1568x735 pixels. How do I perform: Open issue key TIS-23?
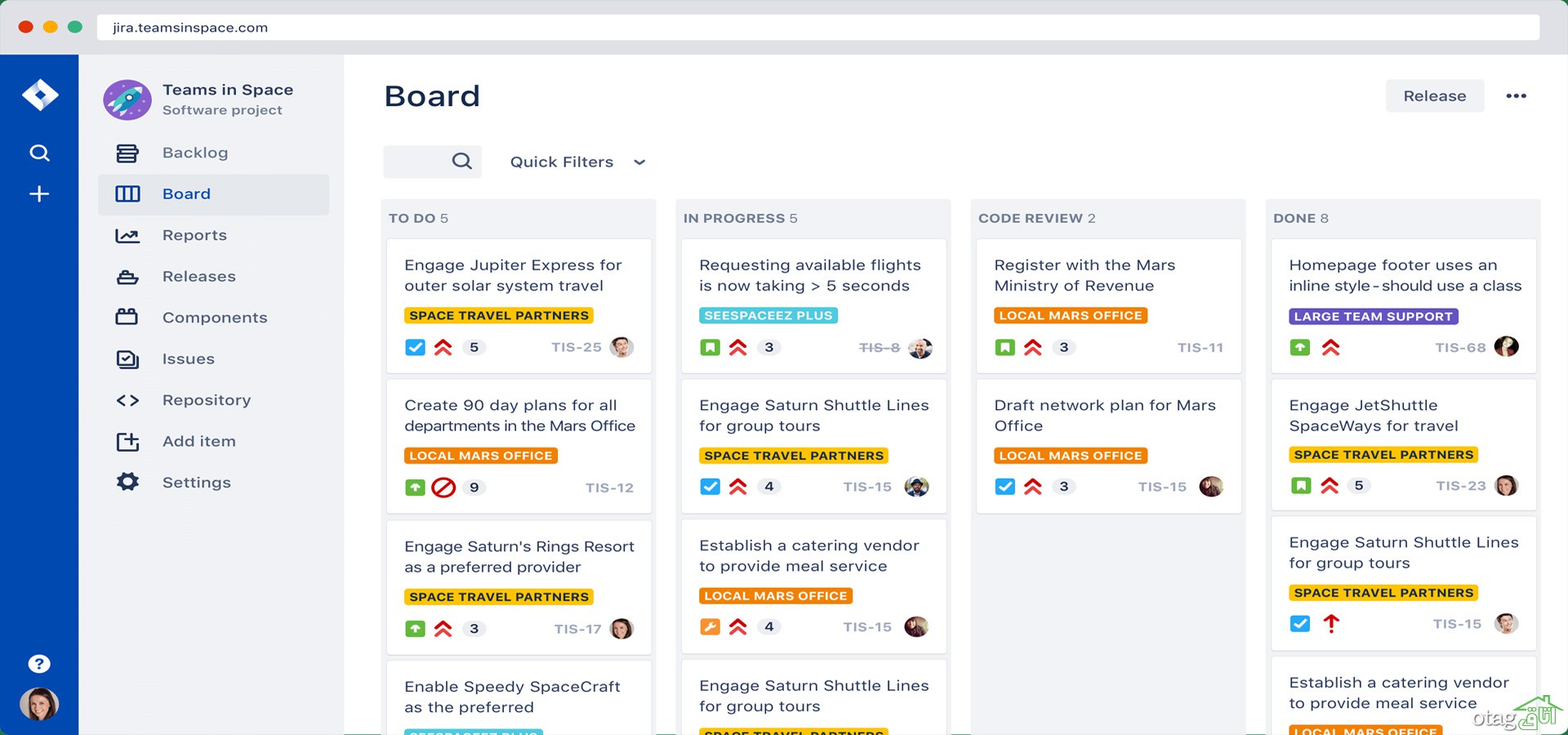[1462, 486]
